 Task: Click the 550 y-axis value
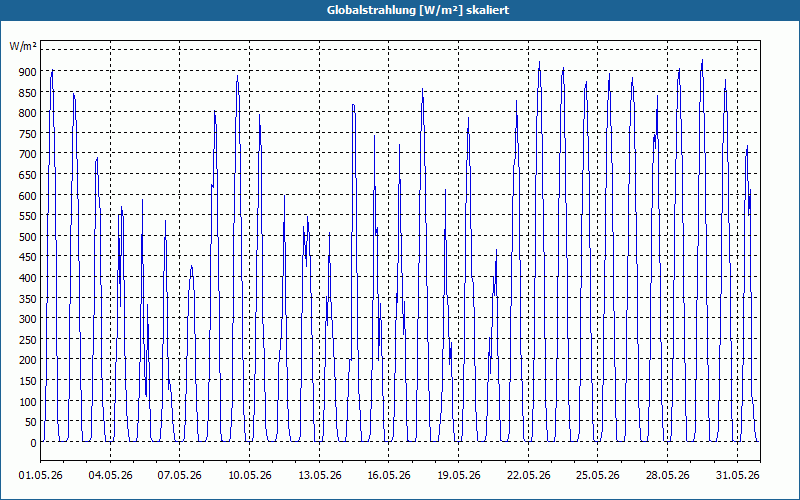(x=27, y=216)
